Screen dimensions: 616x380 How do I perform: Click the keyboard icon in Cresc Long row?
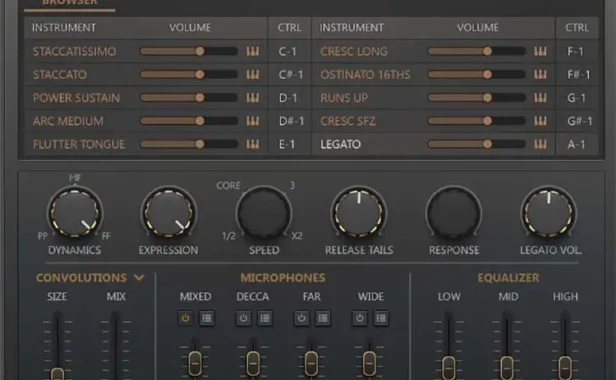540,51
